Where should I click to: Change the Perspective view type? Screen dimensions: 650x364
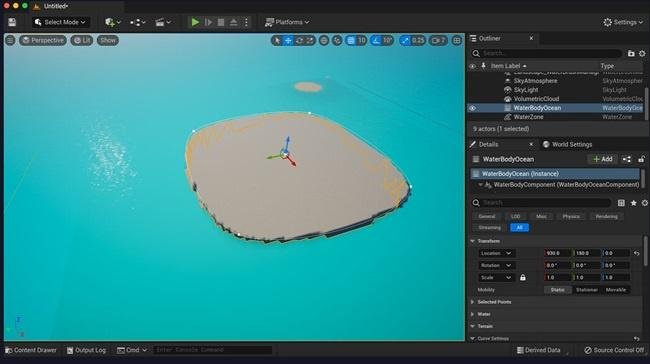click(43, 40)
